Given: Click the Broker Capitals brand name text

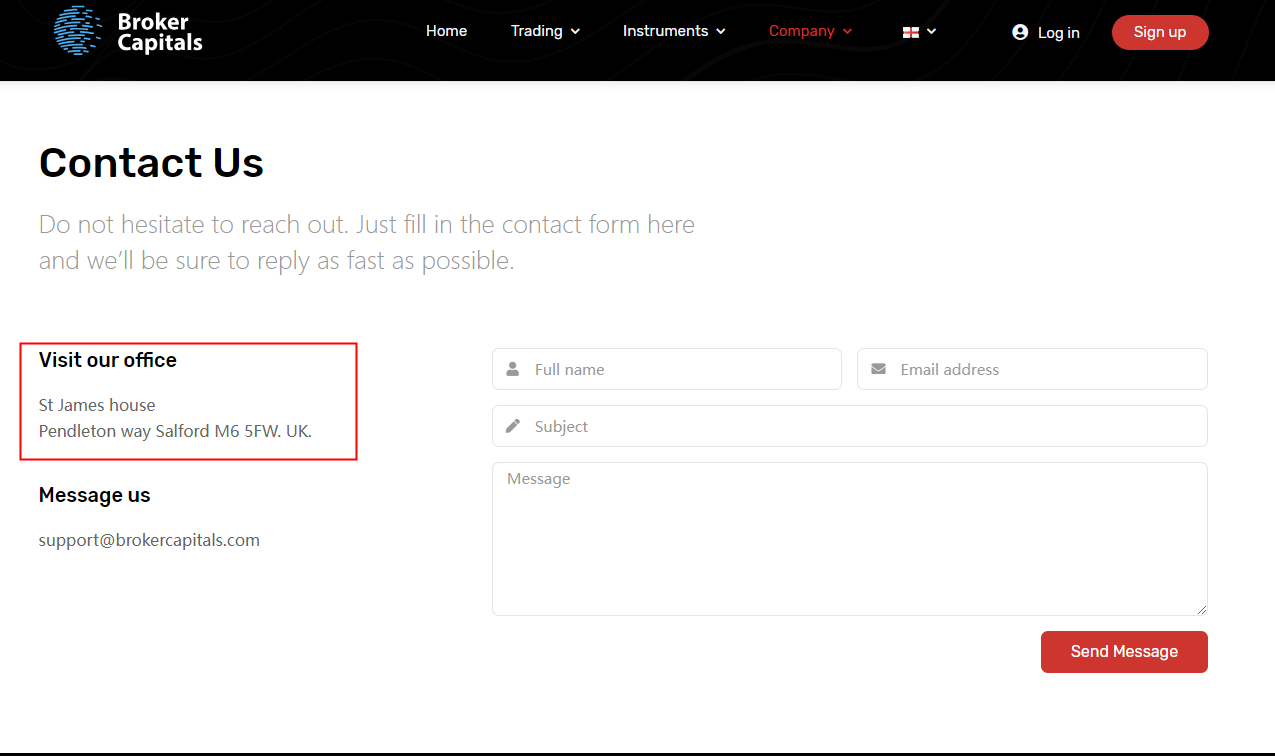Looking at the screenshot, I should [160, 32].
